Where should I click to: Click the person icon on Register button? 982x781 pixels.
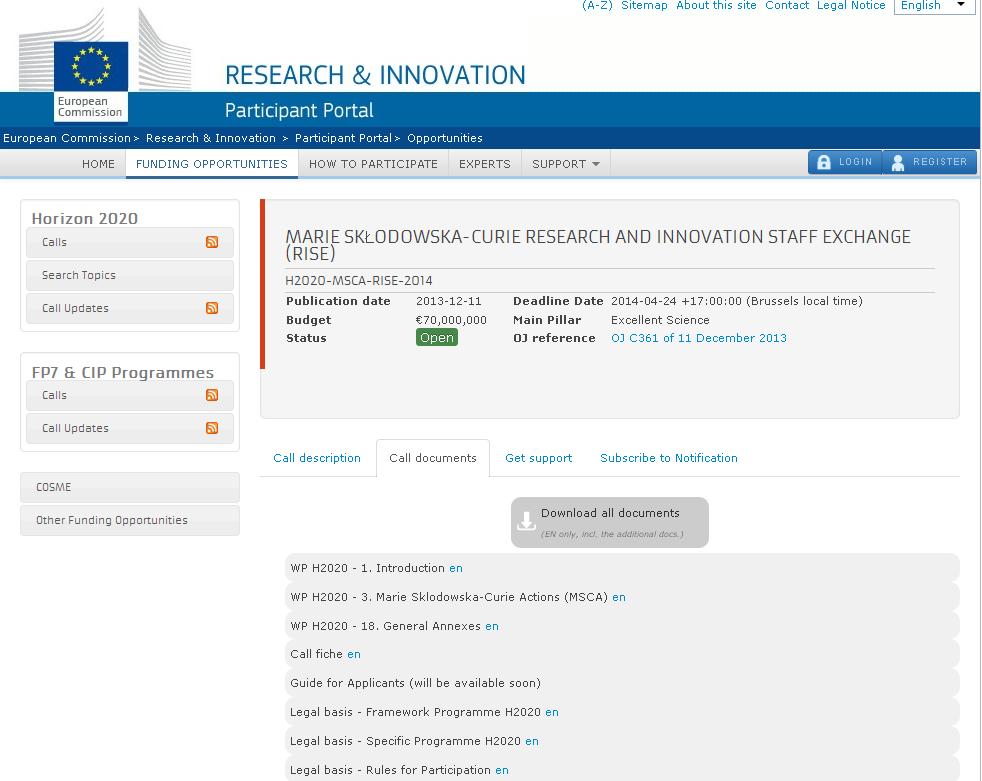point(897,162)
